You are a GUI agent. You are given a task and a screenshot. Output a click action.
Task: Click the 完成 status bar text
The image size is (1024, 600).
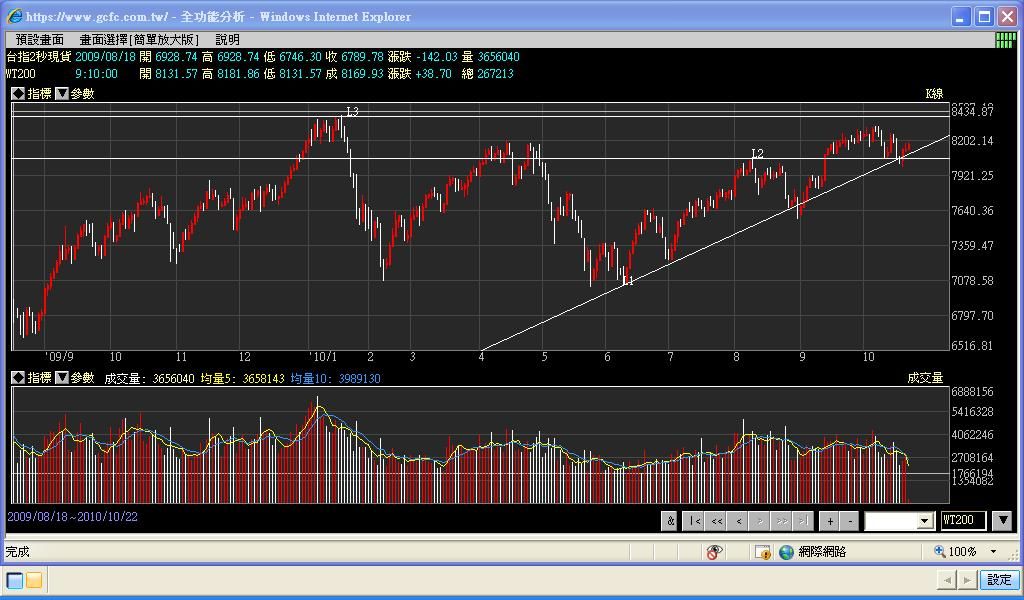[x=18, y=552]
